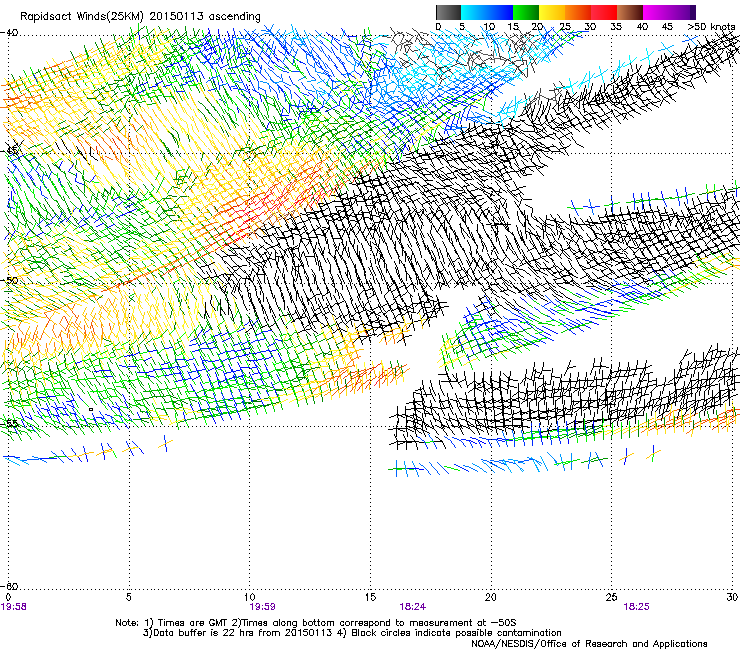
Task: Click the green 15-20 knots legend swatch
Action: [x=526, y=12]
